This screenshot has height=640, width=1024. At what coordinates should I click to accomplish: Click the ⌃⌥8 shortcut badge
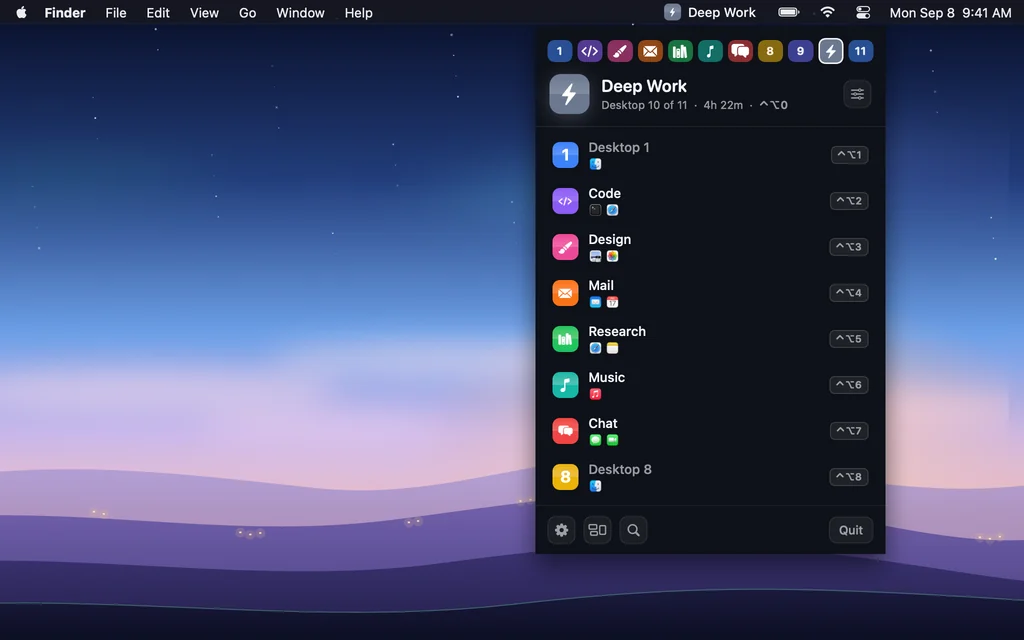point(849,477)
